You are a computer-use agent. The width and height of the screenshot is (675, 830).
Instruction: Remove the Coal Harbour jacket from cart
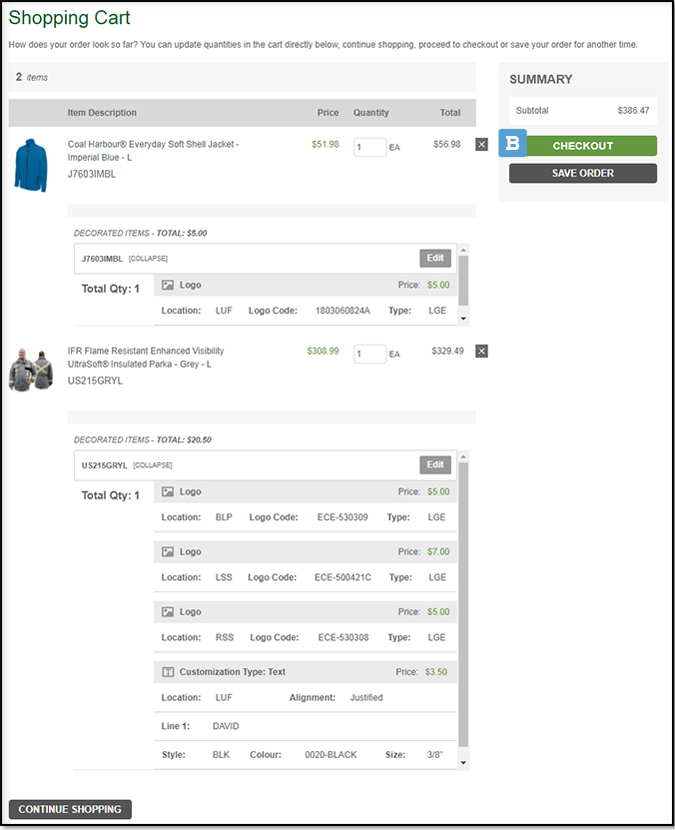(x=481, y=145)
